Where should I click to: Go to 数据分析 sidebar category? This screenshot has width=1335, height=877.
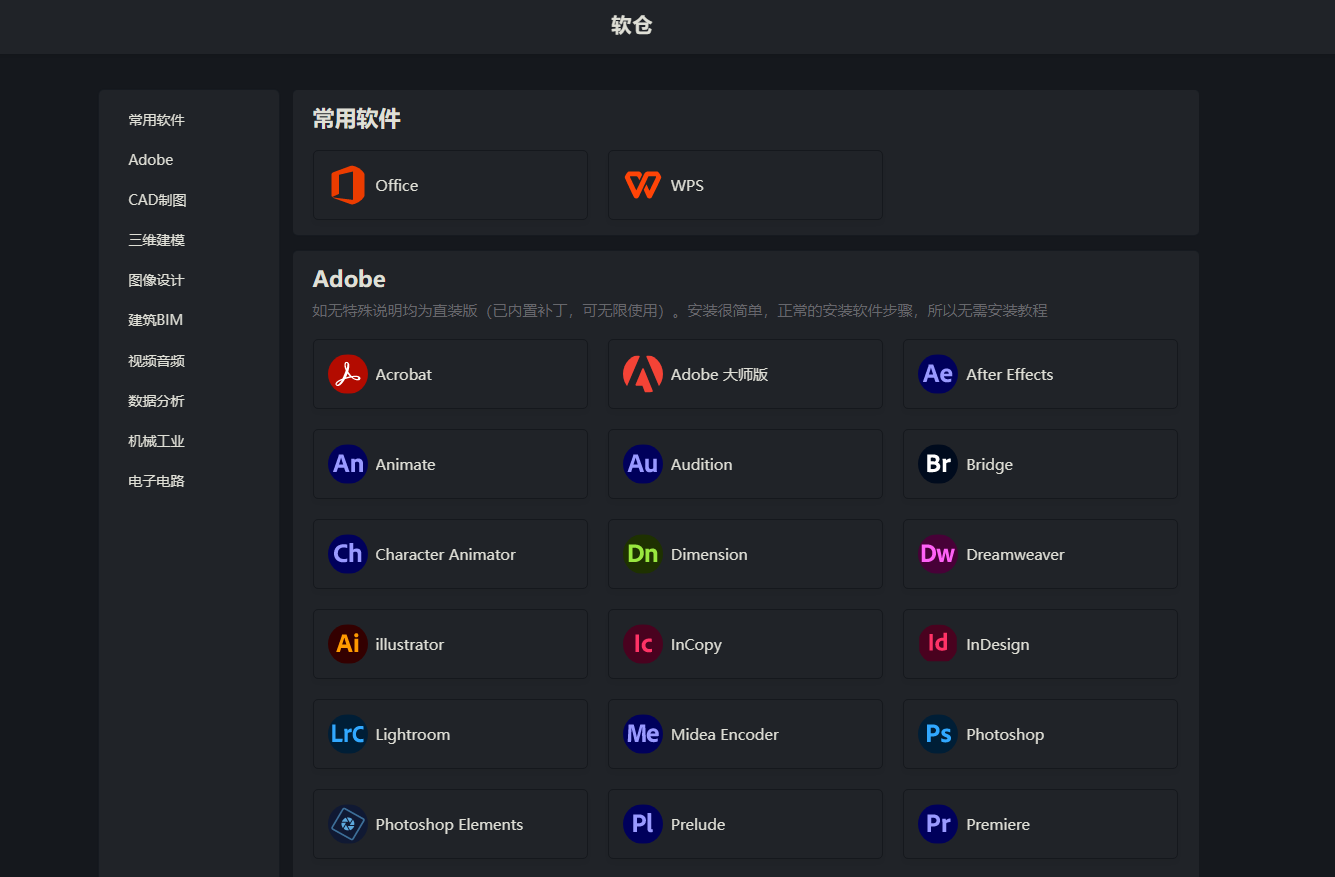[157, 401]
